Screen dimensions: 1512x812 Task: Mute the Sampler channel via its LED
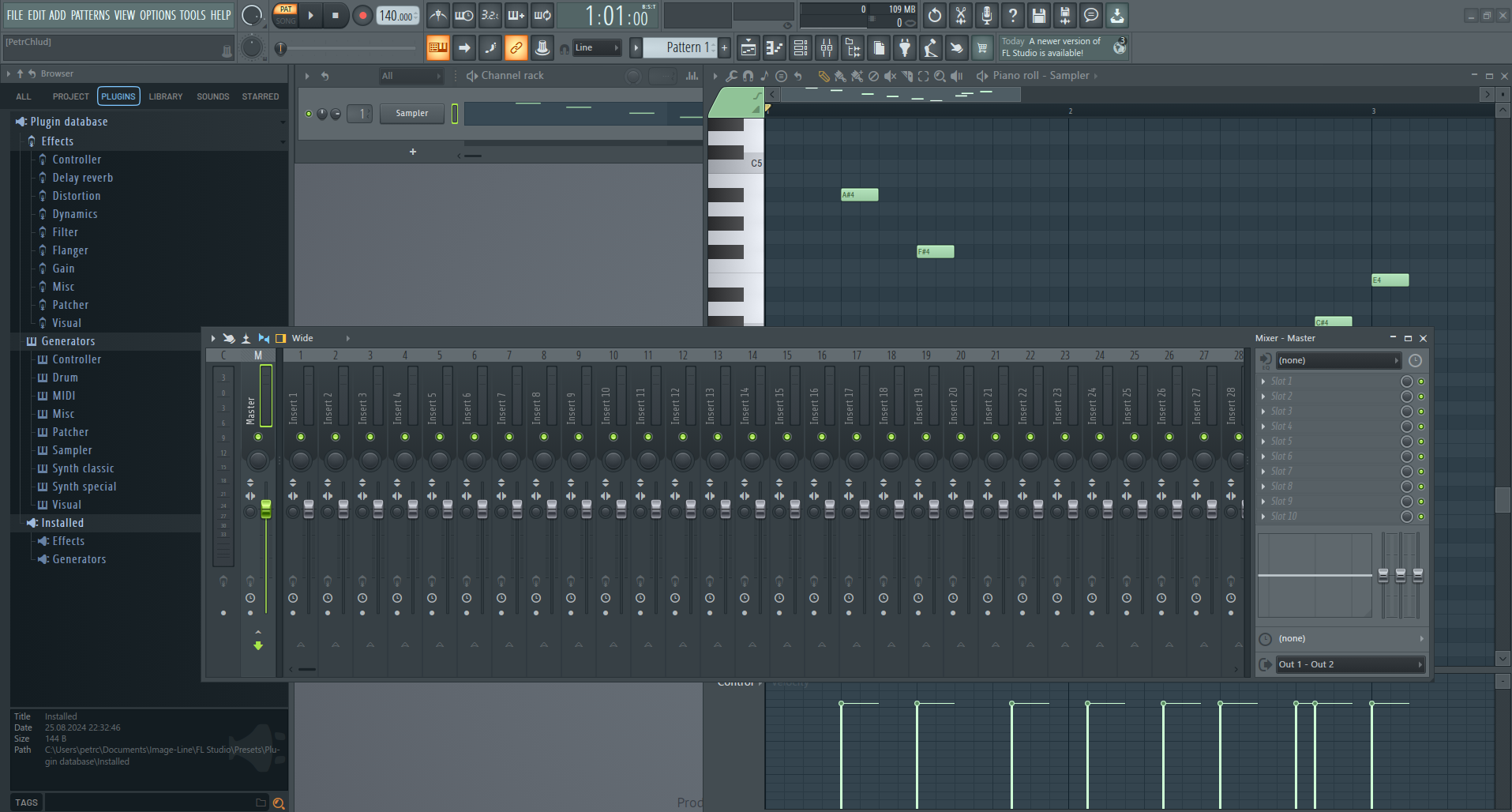(x=309, y=114)
